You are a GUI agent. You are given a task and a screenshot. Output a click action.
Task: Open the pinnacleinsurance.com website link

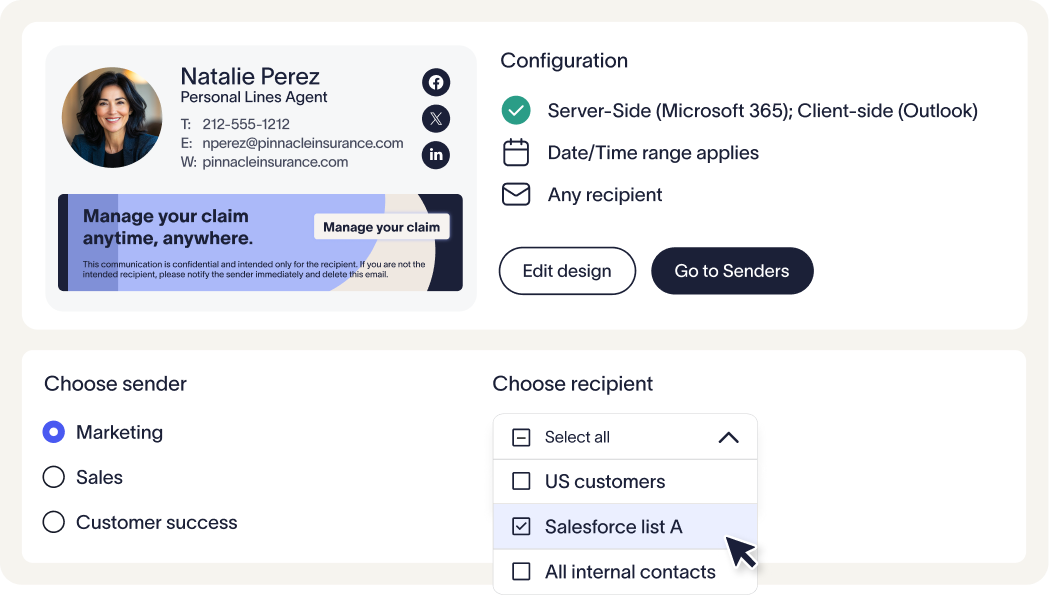pos(275,162)
